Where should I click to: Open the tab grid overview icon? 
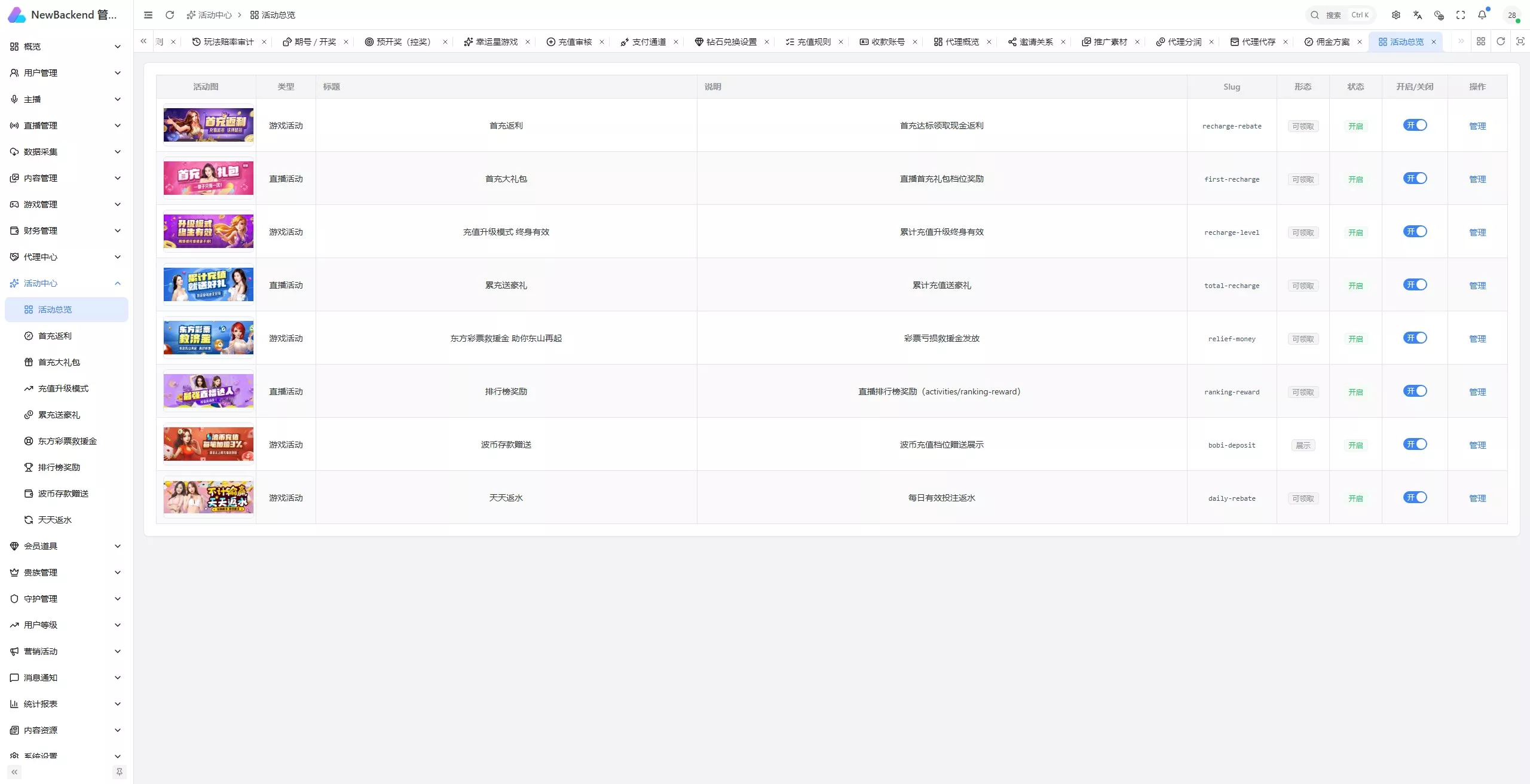pos(1481,41)
